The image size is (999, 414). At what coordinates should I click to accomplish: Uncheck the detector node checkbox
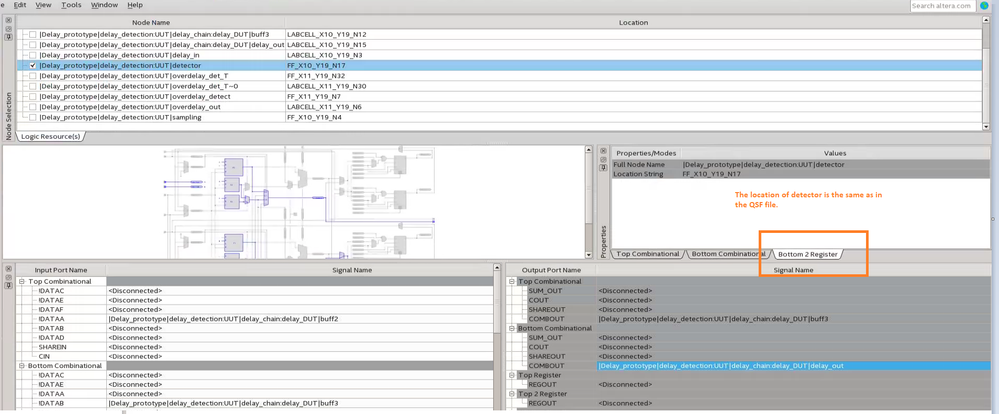pyautogui.click(x=32, y=66)
